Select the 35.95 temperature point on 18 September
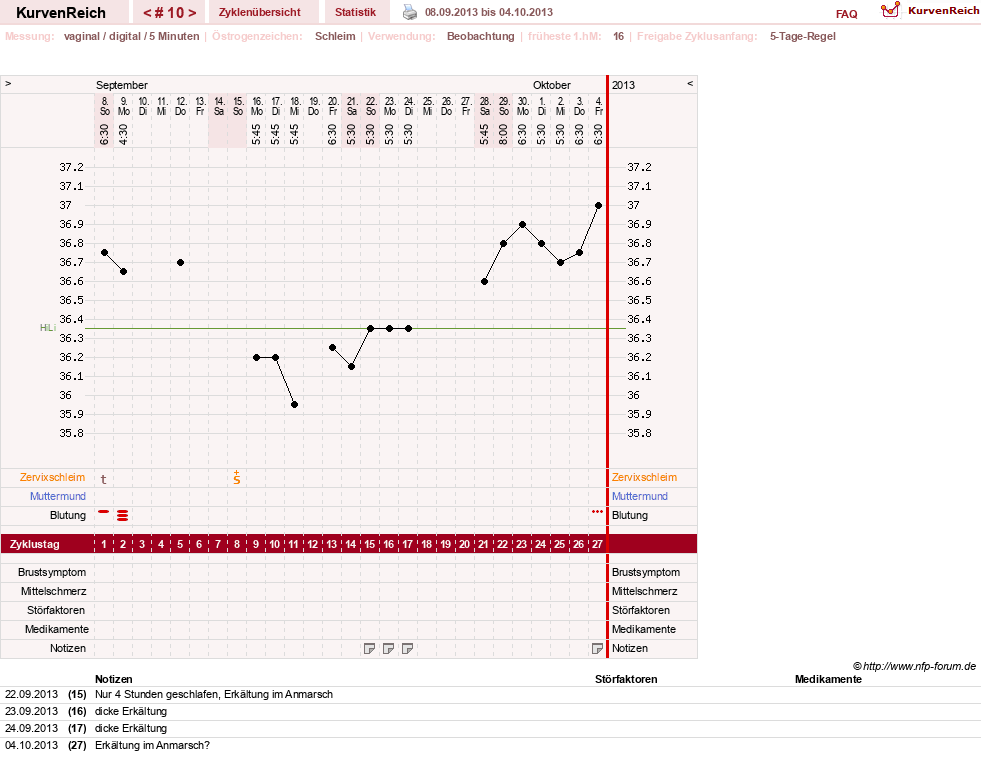 point(295,405)
